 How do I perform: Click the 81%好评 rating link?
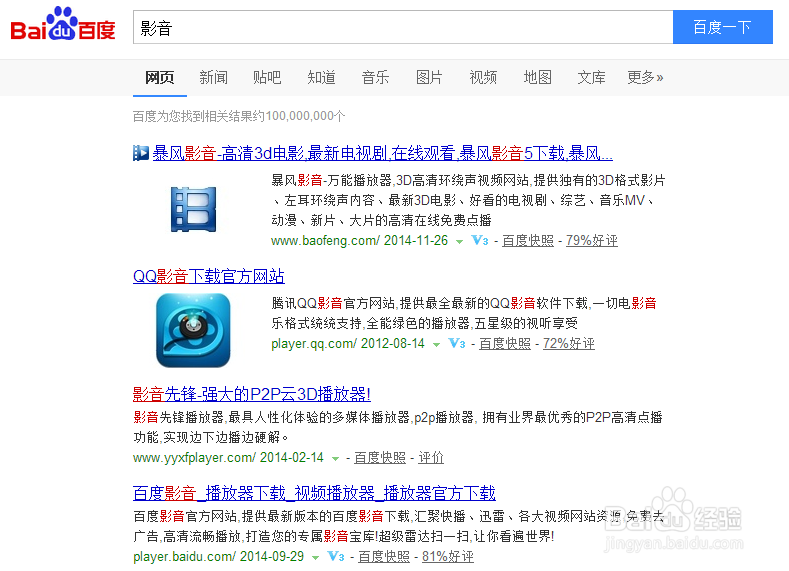448,556
